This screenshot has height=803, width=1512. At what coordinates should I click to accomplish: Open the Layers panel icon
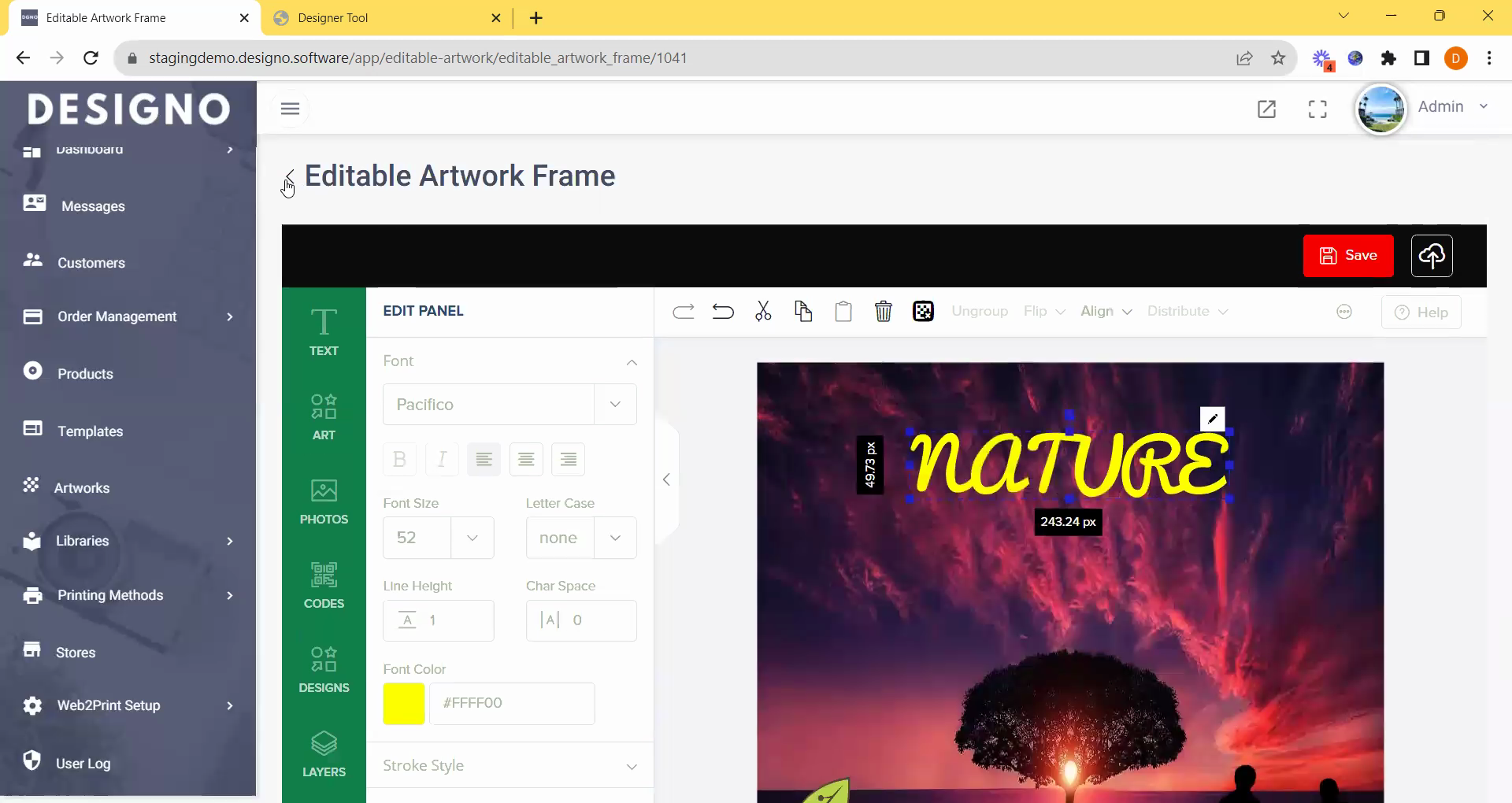click(324, 754)
